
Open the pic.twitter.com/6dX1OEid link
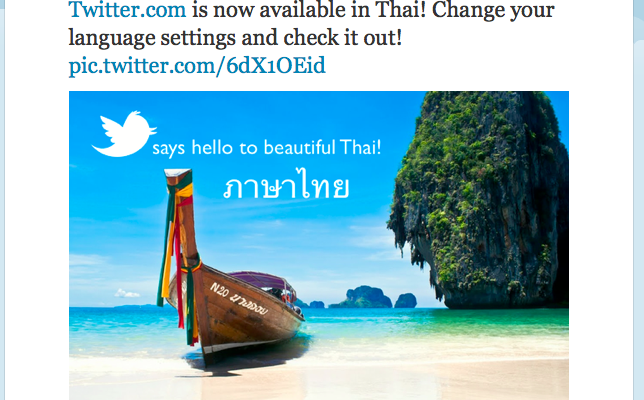[197, 66]
